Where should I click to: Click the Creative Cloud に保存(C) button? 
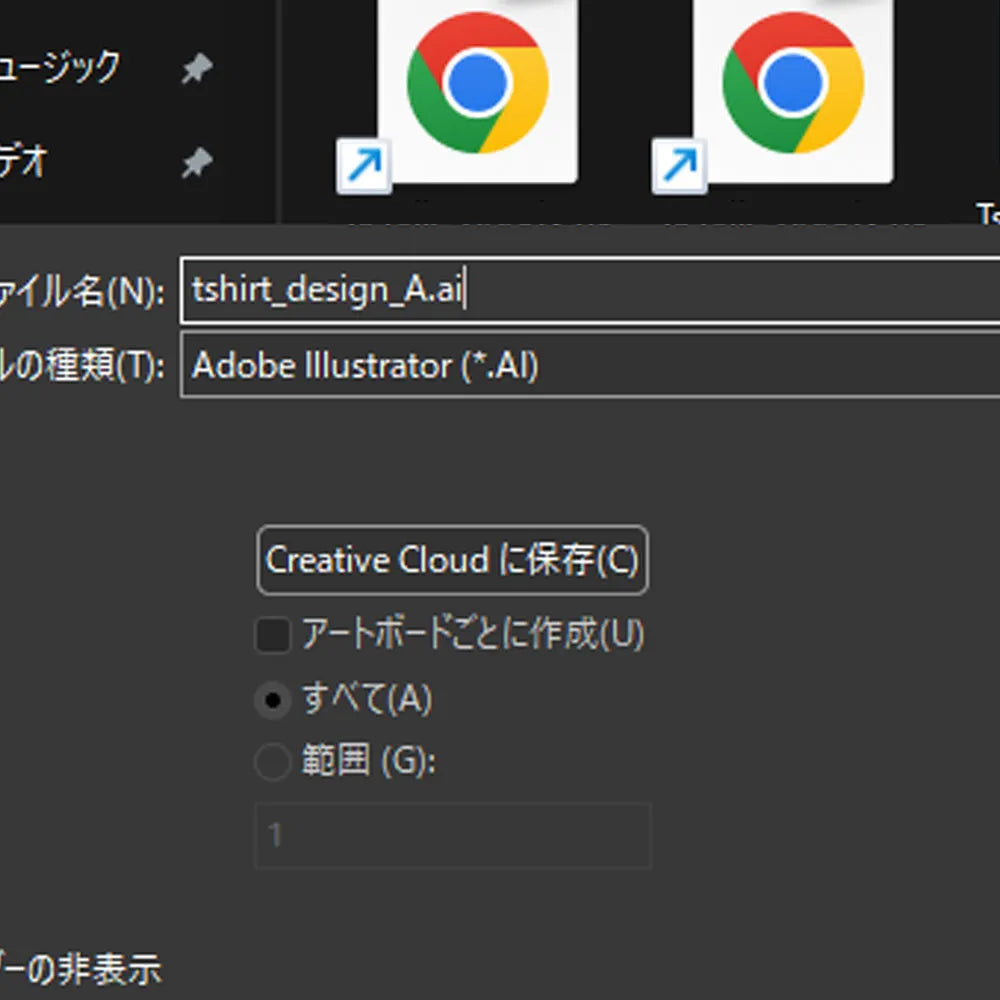click(452, 560)
